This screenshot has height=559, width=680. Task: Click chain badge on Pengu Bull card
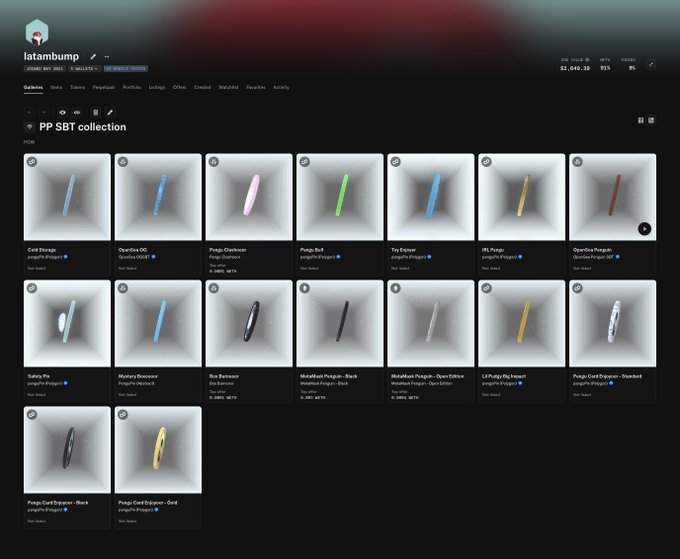pos(305,162)
